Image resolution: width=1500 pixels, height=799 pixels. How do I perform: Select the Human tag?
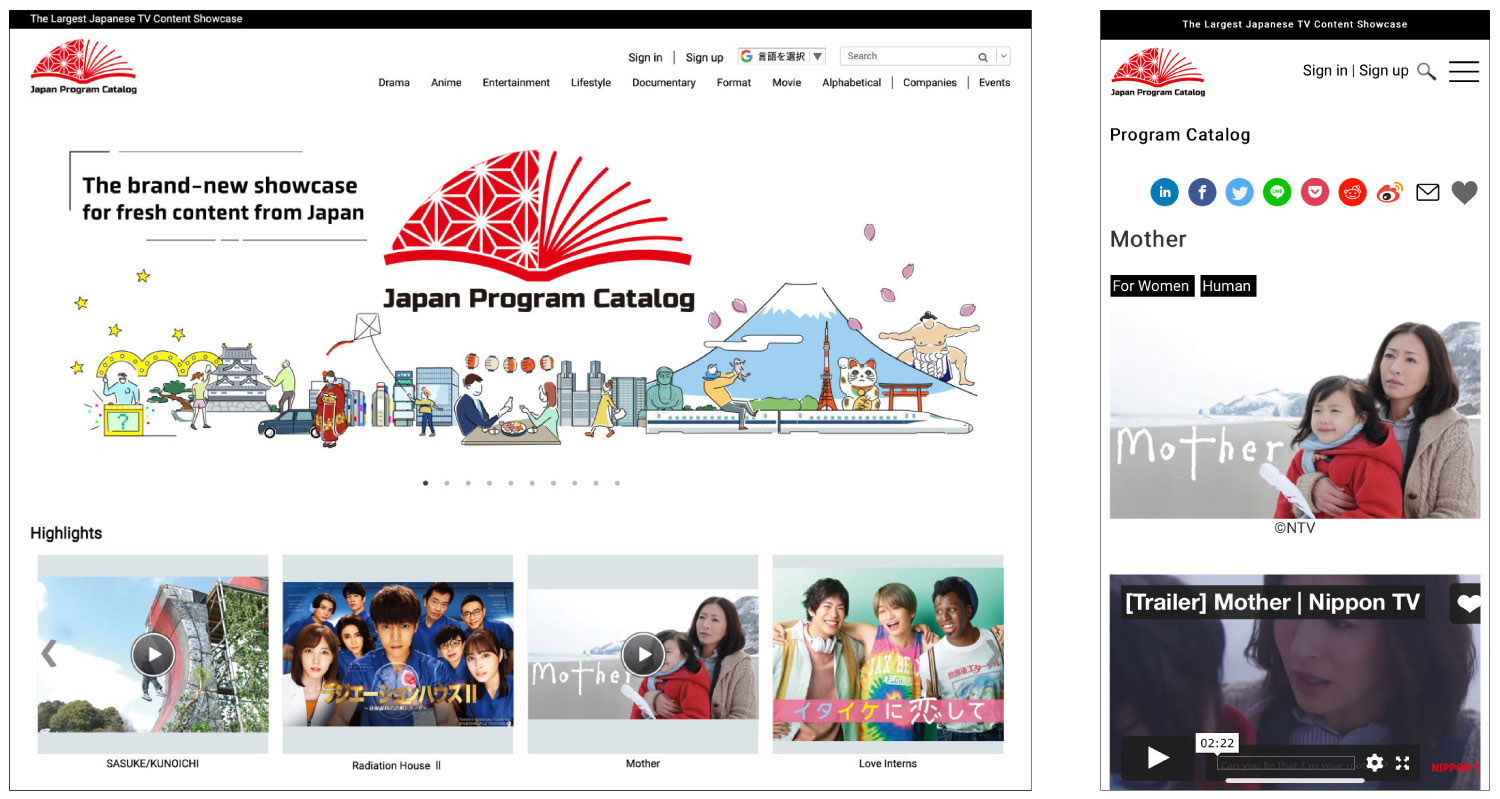click(x=1227, y=286)
